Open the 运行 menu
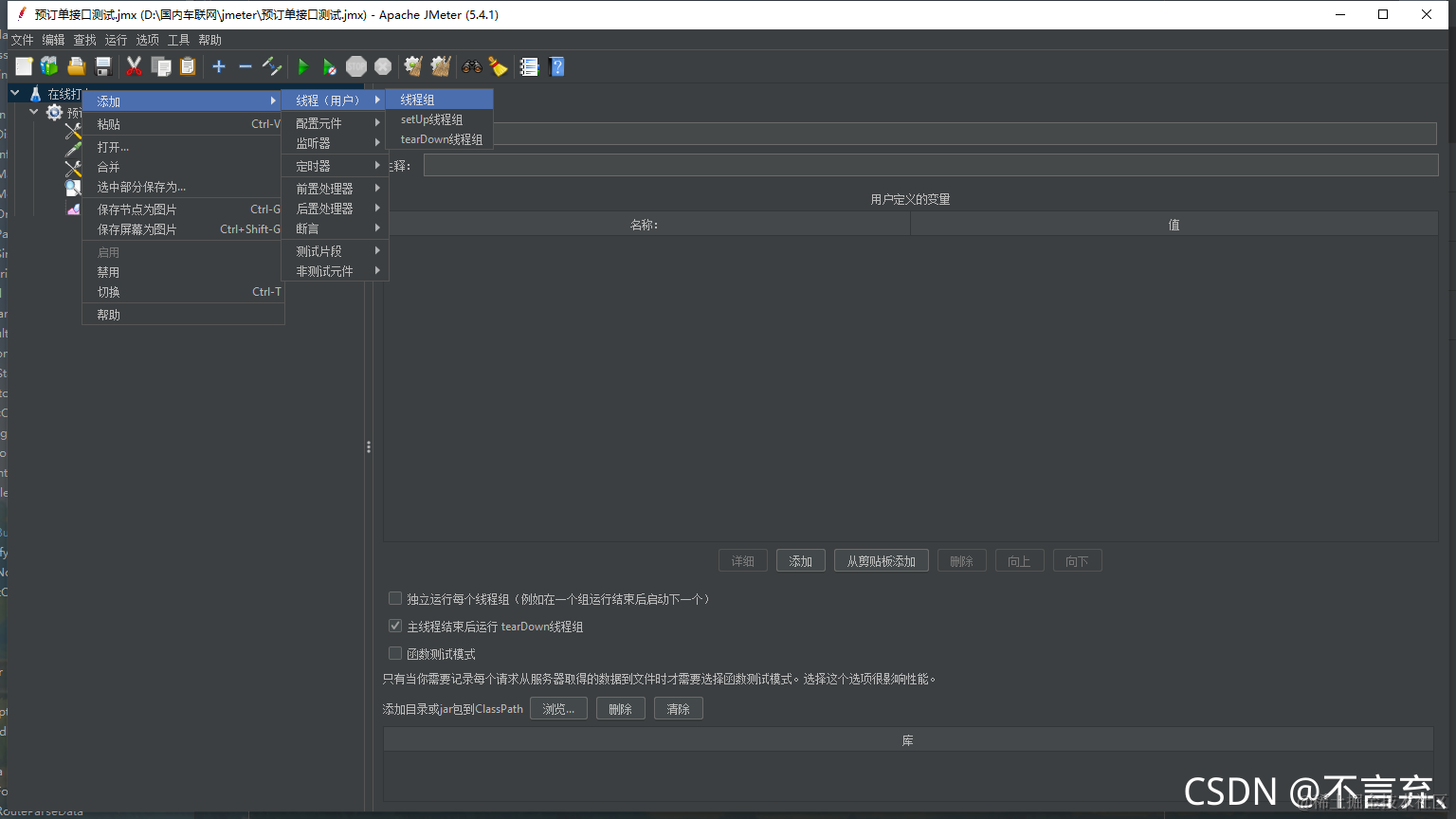1456x819 pixels. click(x=115, y=39)
